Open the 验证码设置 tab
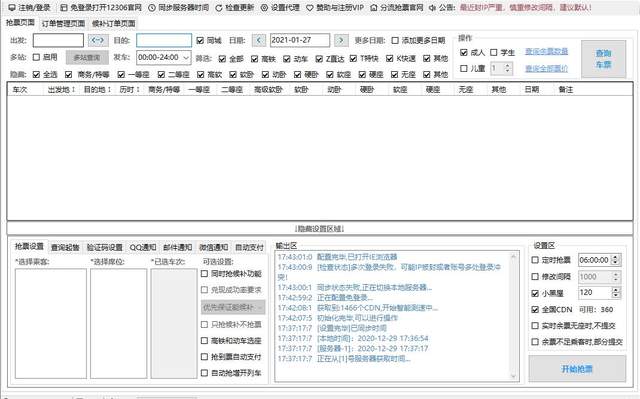This screenshot has width=640, height=399. pos(104,247)
